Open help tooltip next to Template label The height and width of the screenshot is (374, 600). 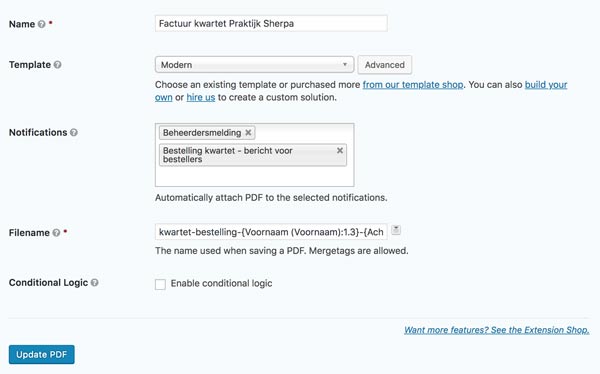click(57, 65)
